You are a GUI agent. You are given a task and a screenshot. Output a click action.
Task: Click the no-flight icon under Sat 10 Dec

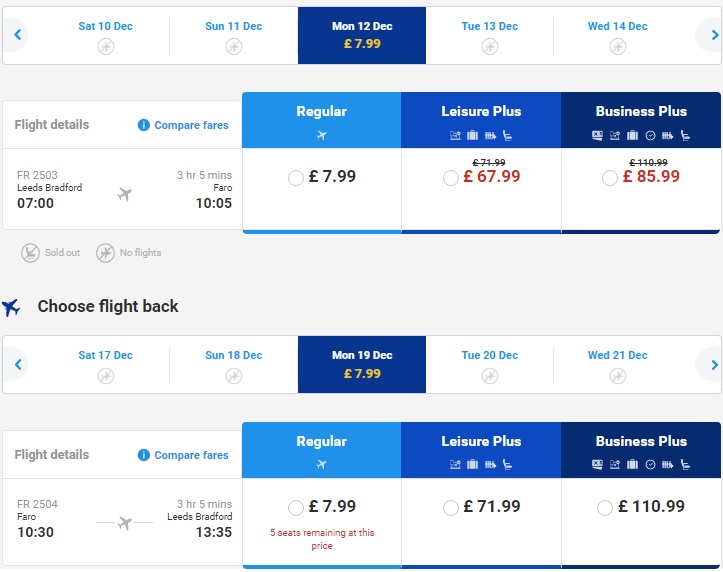click(x=106, y=47)
